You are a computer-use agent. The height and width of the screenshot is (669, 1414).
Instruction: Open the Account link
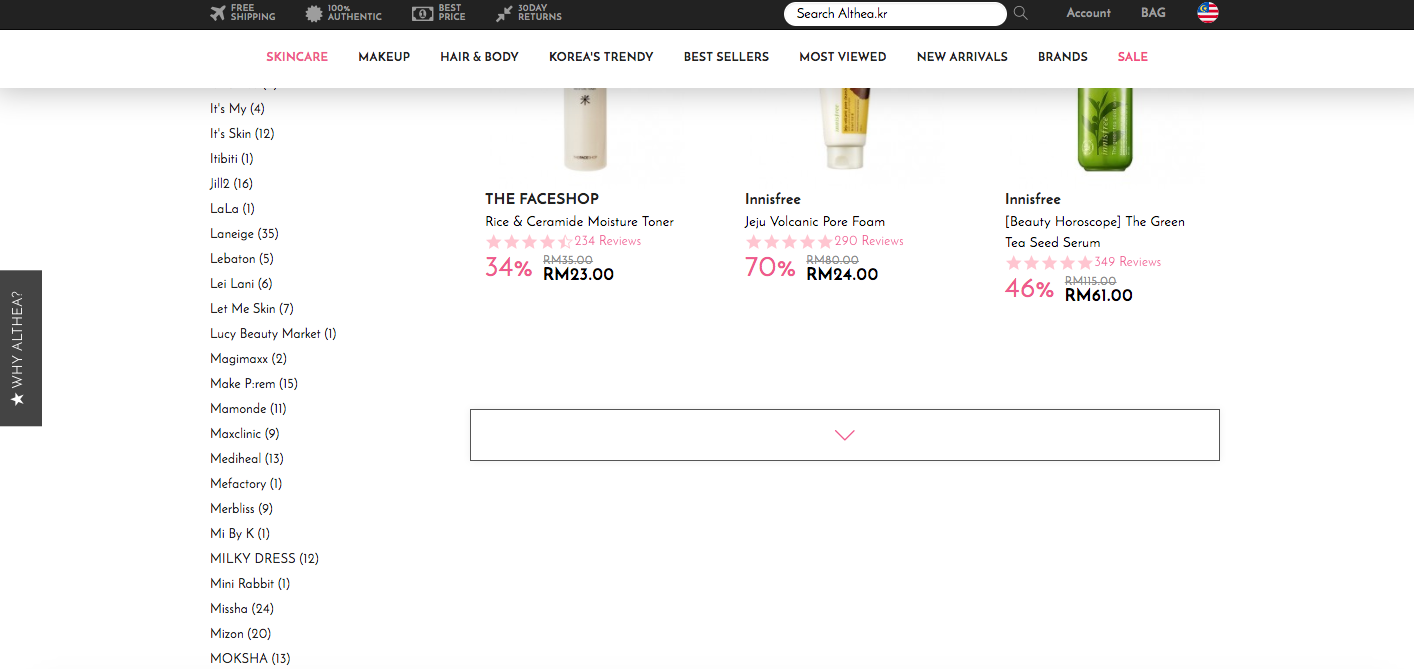1088,13
